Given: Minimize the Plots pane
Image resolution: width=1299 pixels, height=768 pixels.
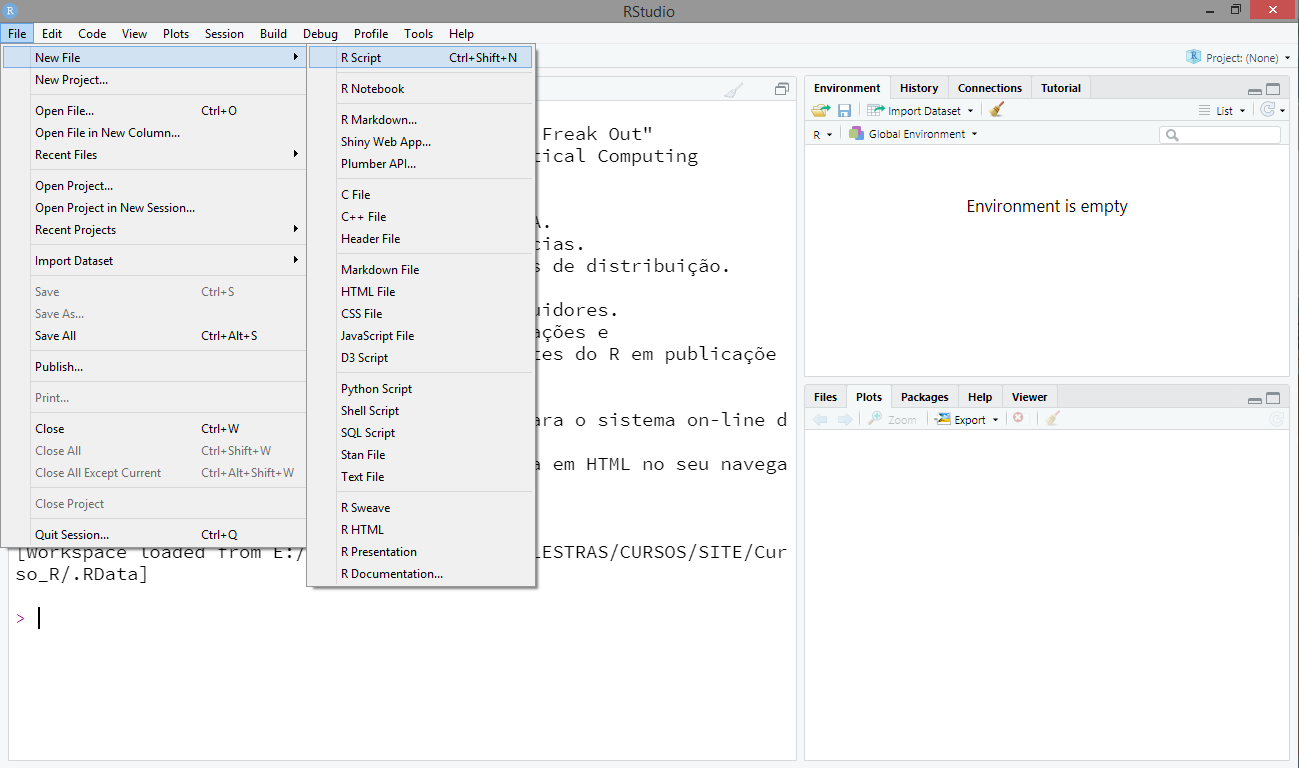Looking at the screenshot, I should click(1254, 398).
